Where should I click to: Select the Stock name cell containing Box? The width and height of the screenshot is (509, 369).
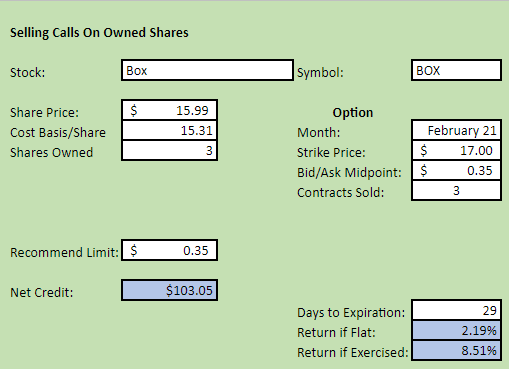[x=207, y=70]
